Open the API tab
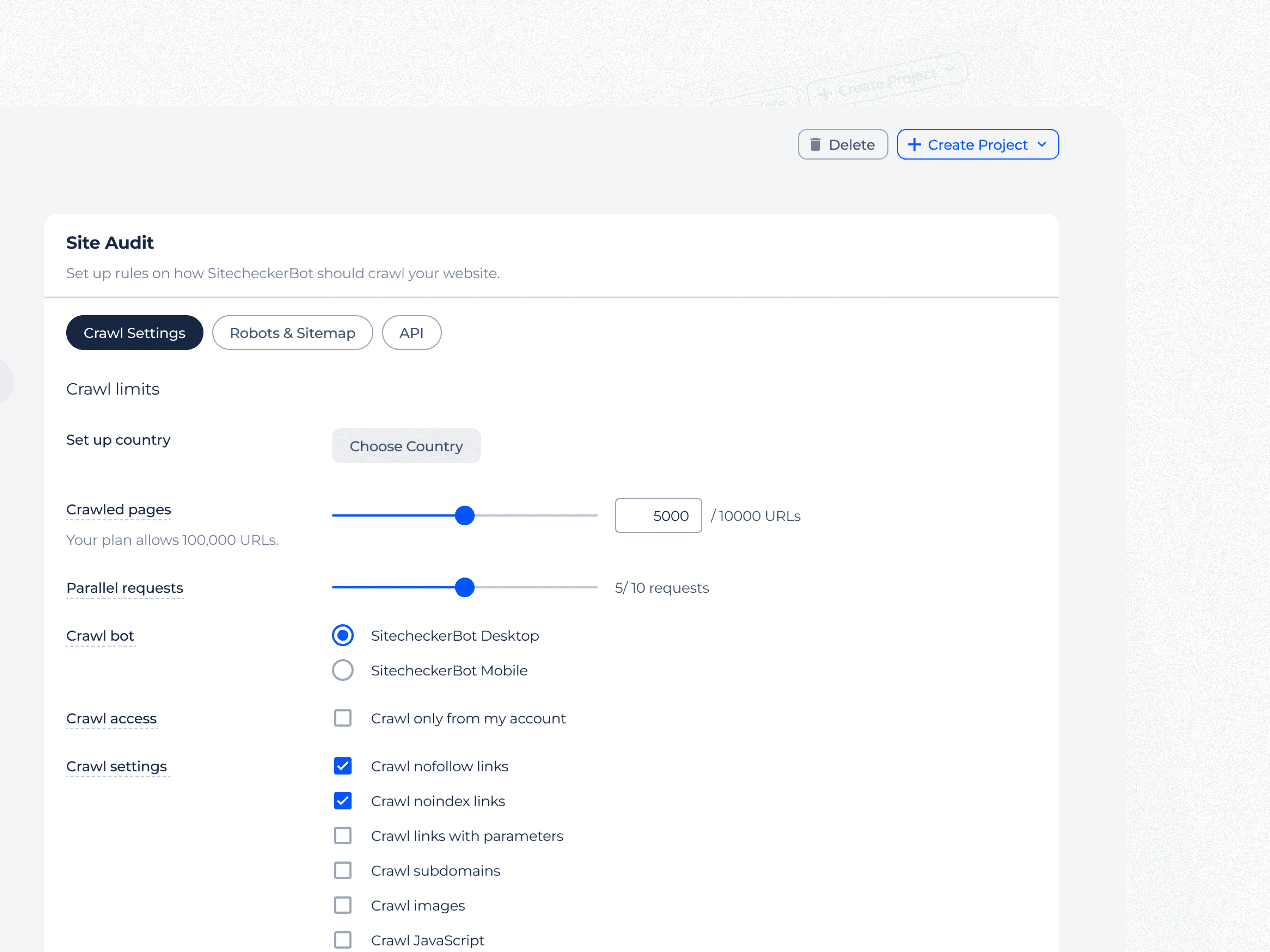This screenshot has height=952, width=1270. pyautogui.click(x=411, y=333)
